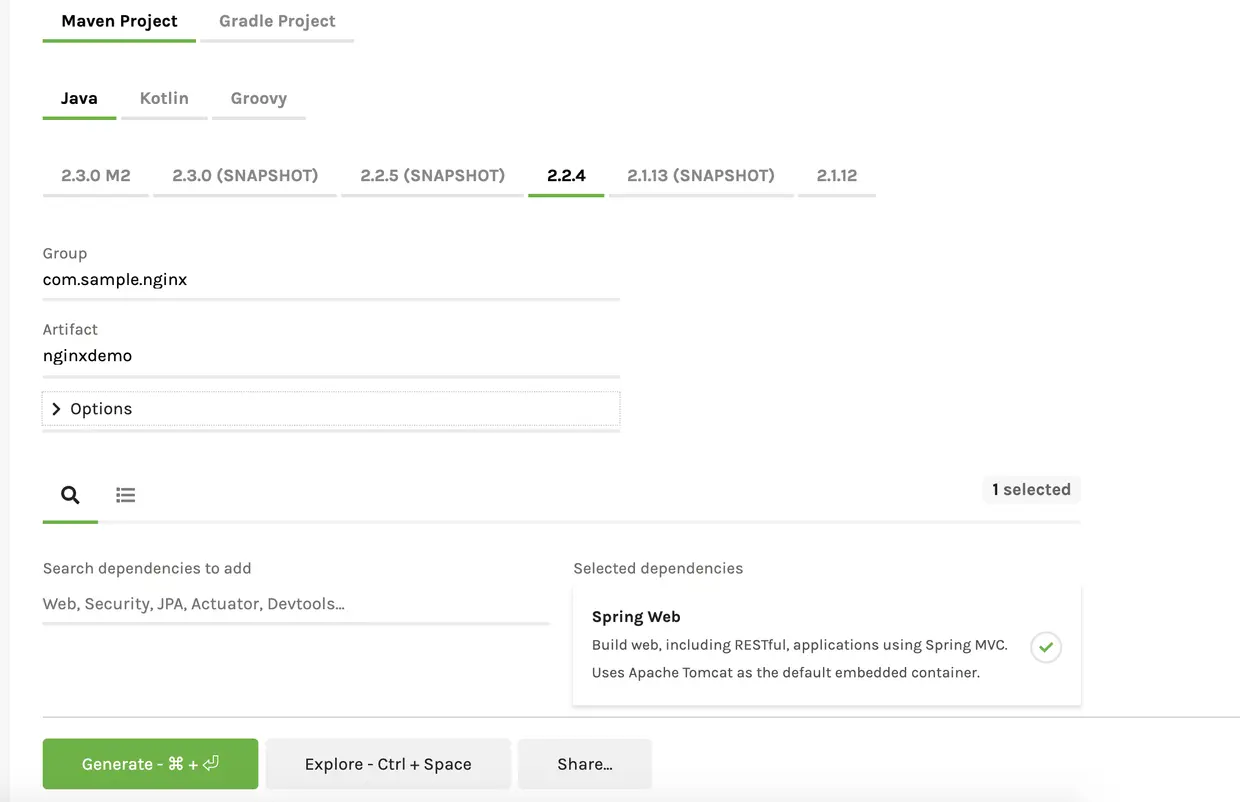Select Spring Boot version 2.2.4

(x=566, y=175)
